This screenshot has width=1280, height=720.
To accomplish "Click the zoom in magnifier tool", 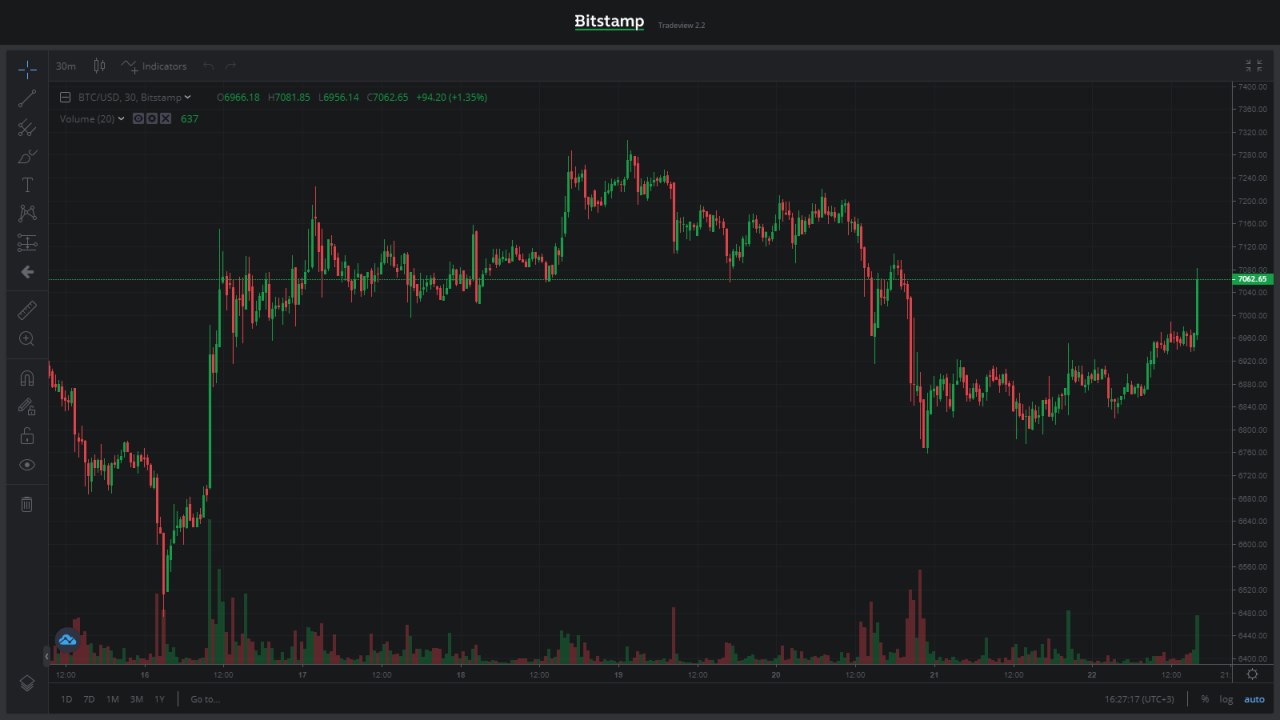I will tap(27, 339).
